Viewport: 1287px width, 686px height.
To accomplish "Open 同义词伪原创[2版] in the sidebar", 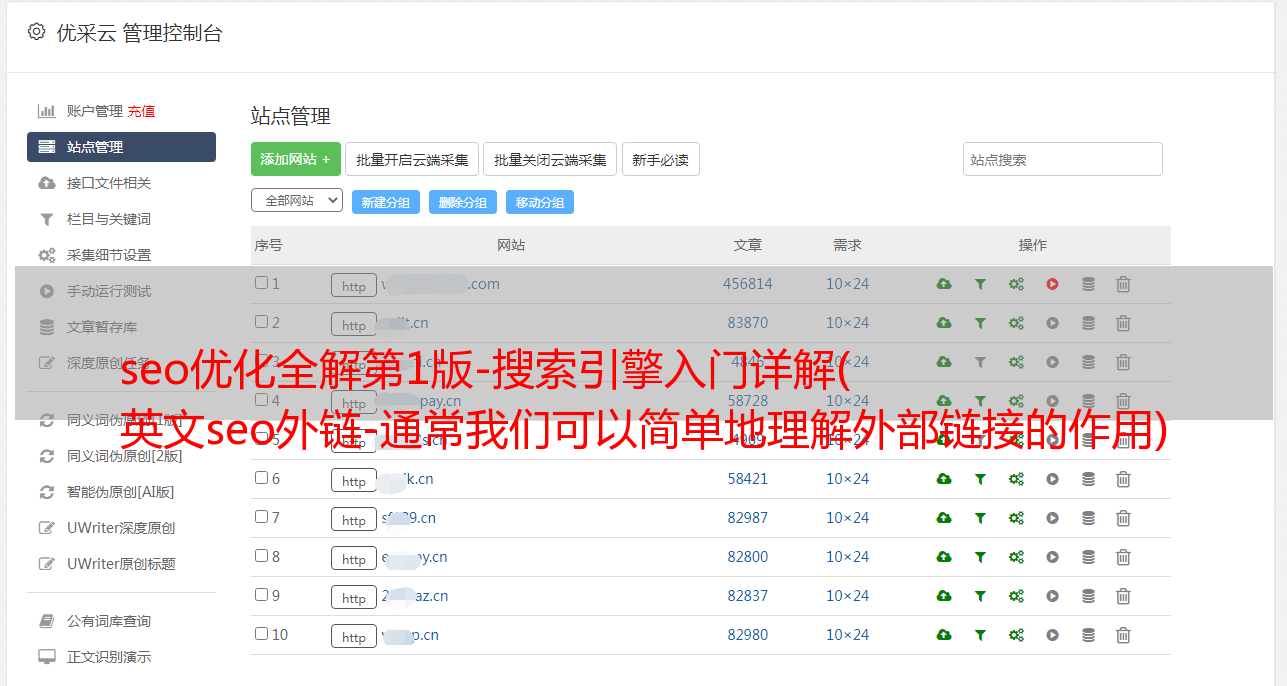I will (x=125, y=456).
